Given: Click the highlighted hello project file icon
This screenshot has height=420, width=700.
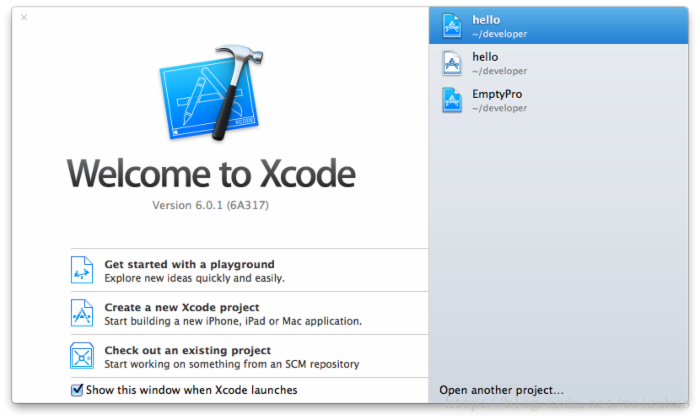Looking at the screenshot, I should coord(454,26).
